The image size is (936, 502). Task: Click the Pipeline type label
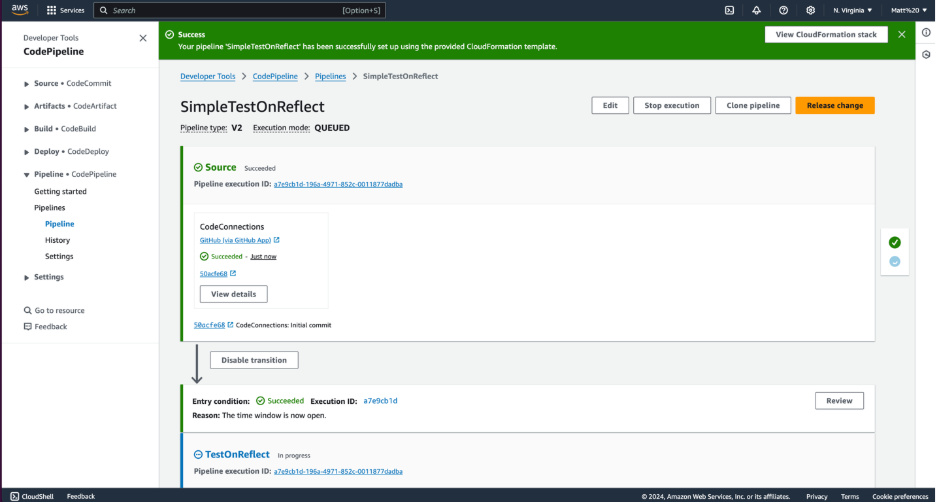204,128
